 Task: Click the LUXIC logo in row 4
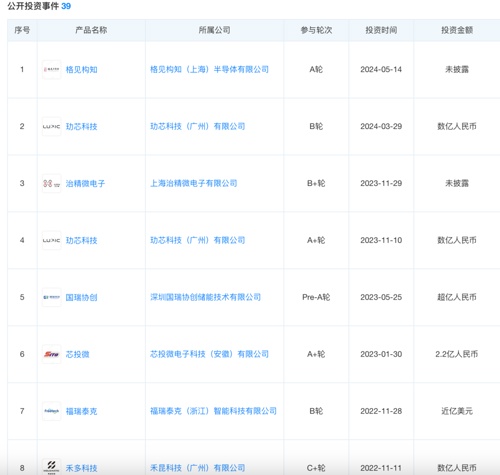[52, 240]
